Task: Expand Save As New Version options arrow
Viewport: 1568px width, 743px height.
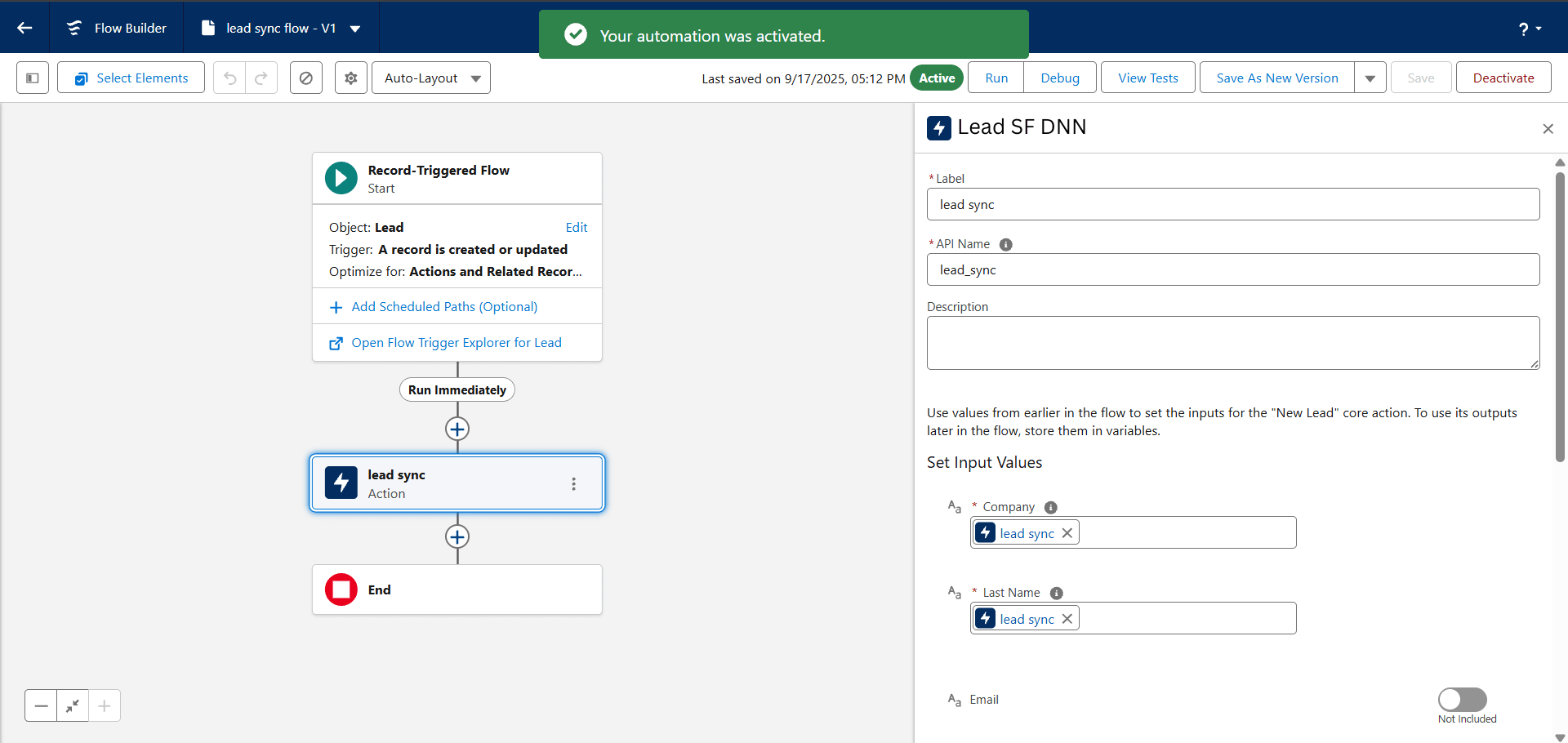Action: (1370, 78)
